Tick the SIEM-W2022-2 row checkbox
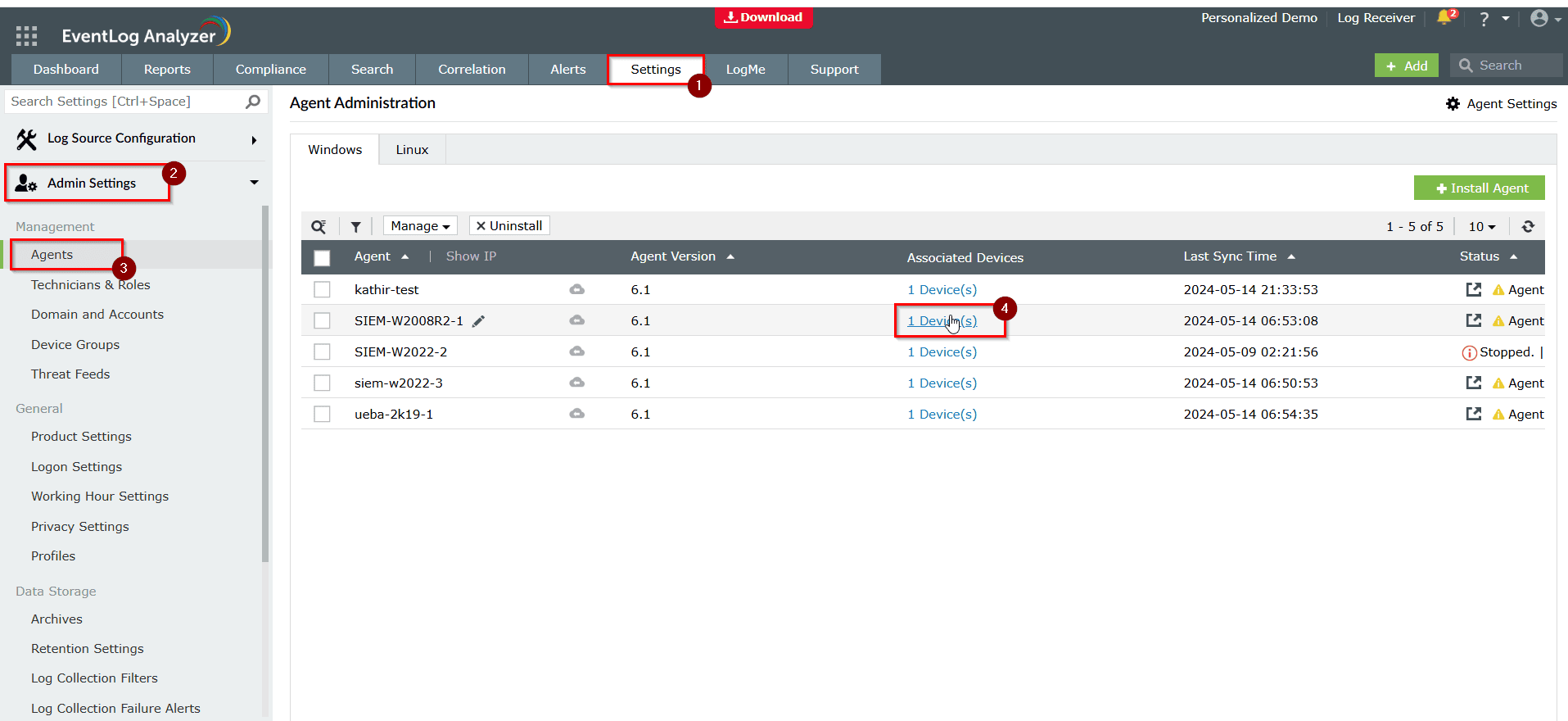The width and height of the screenshot is (1568, 721). coord(322,352)
